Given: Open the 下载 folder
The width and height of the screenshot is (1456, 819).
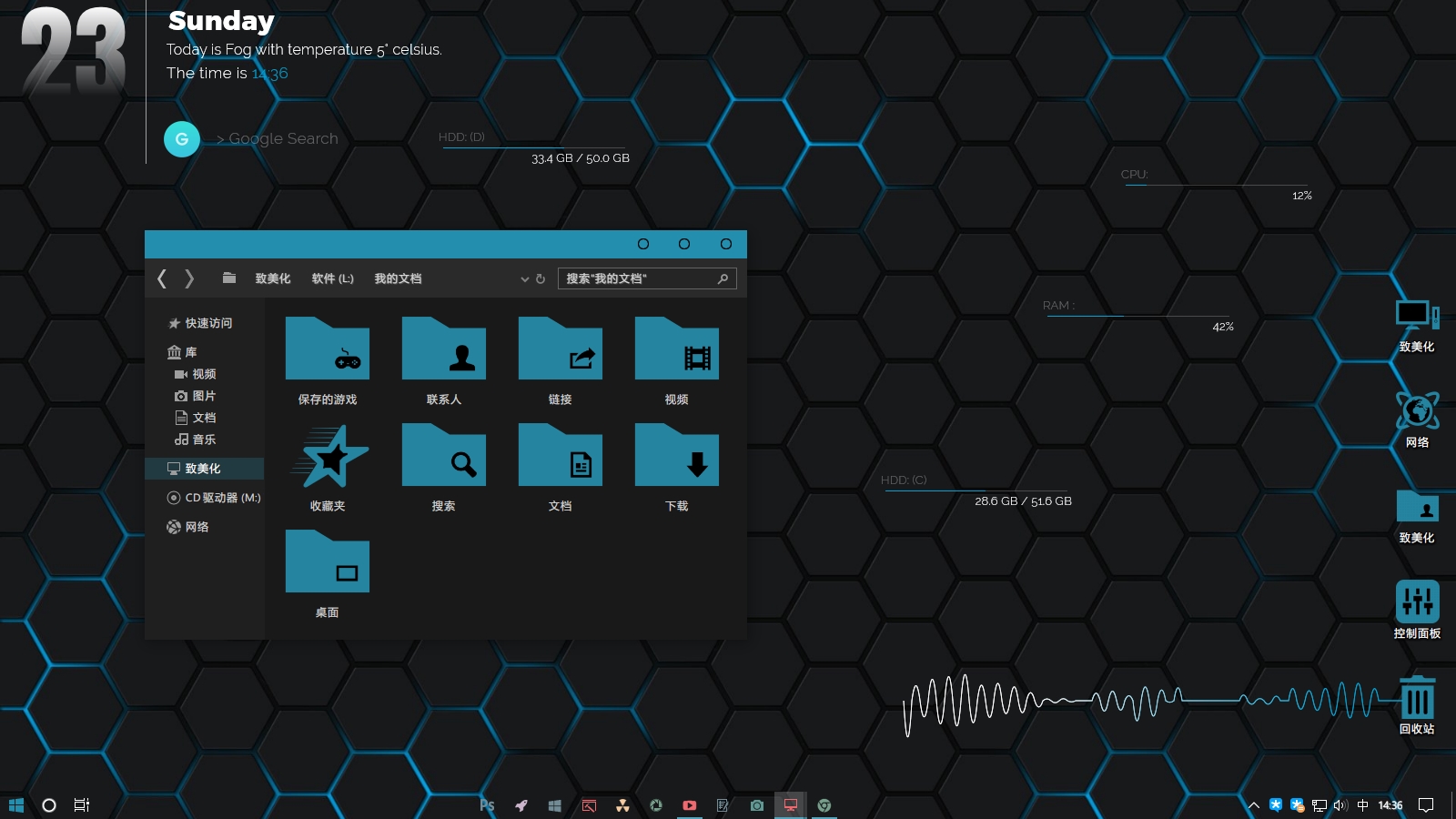Looking at the screenshot, I should [677, 456].
